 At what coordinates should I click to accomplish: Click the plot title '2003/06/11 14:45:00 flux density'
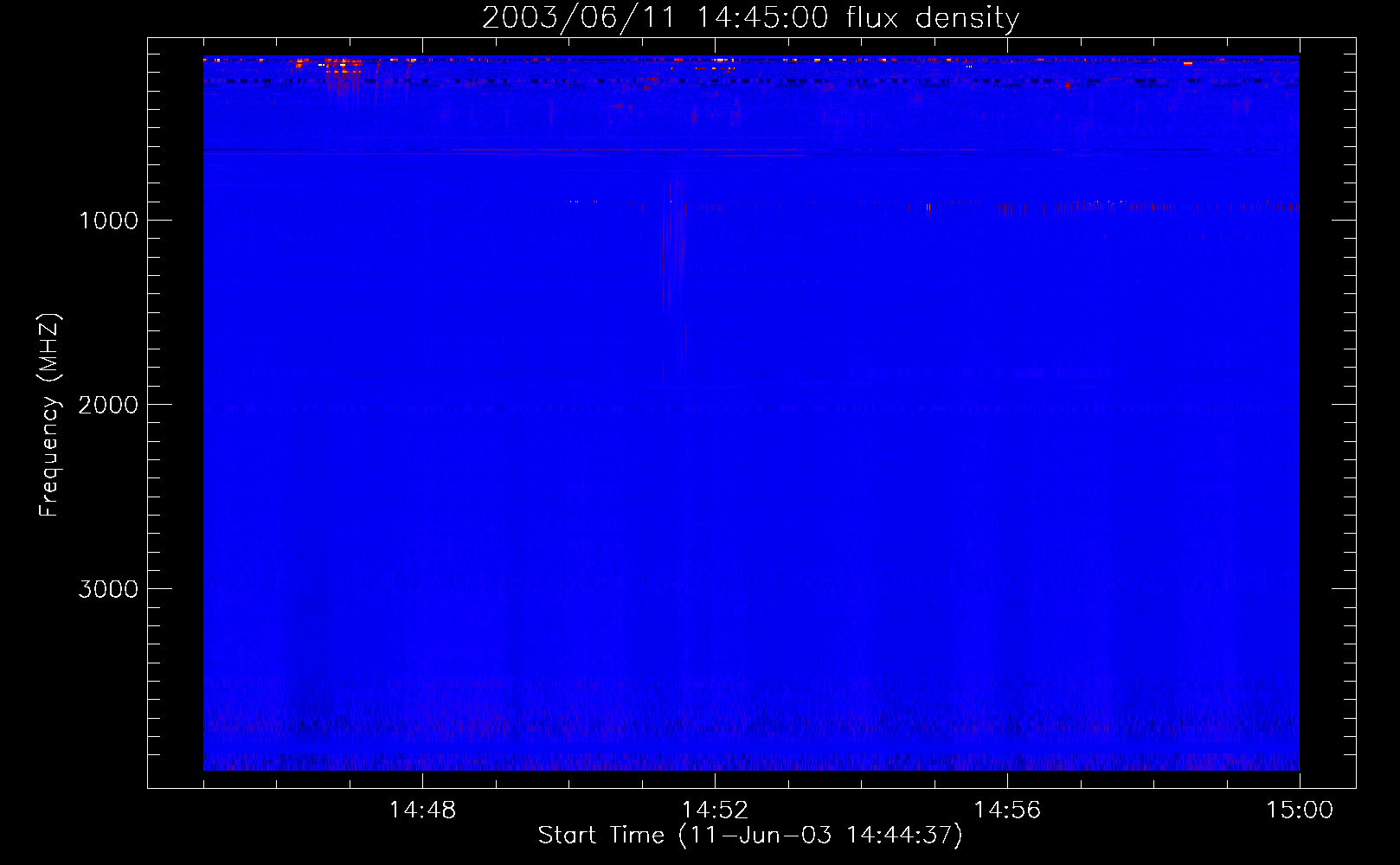[x=750, y=18]
